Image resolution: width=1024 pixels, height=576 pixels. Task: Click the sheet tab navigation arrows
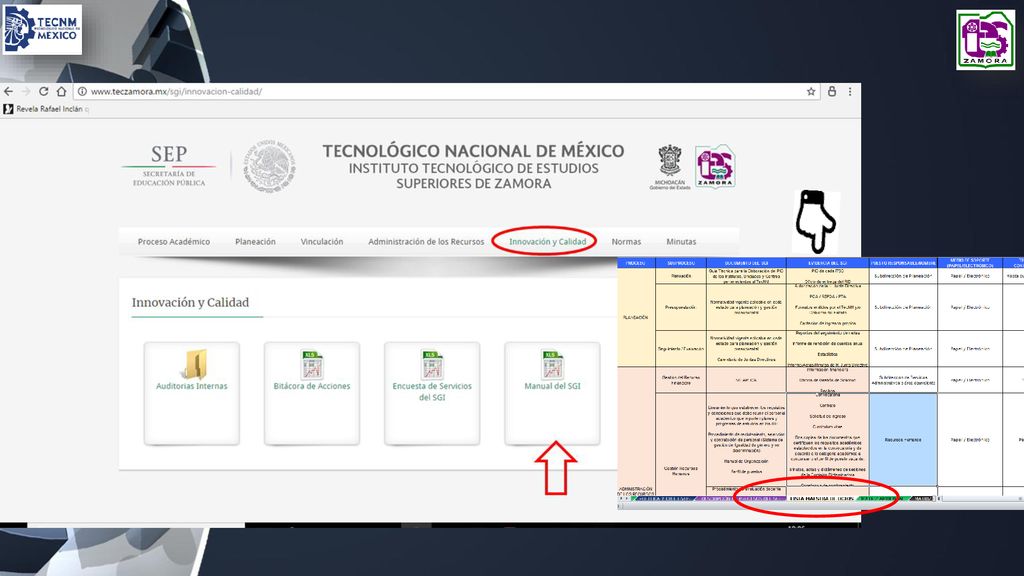tap(625, 498)
